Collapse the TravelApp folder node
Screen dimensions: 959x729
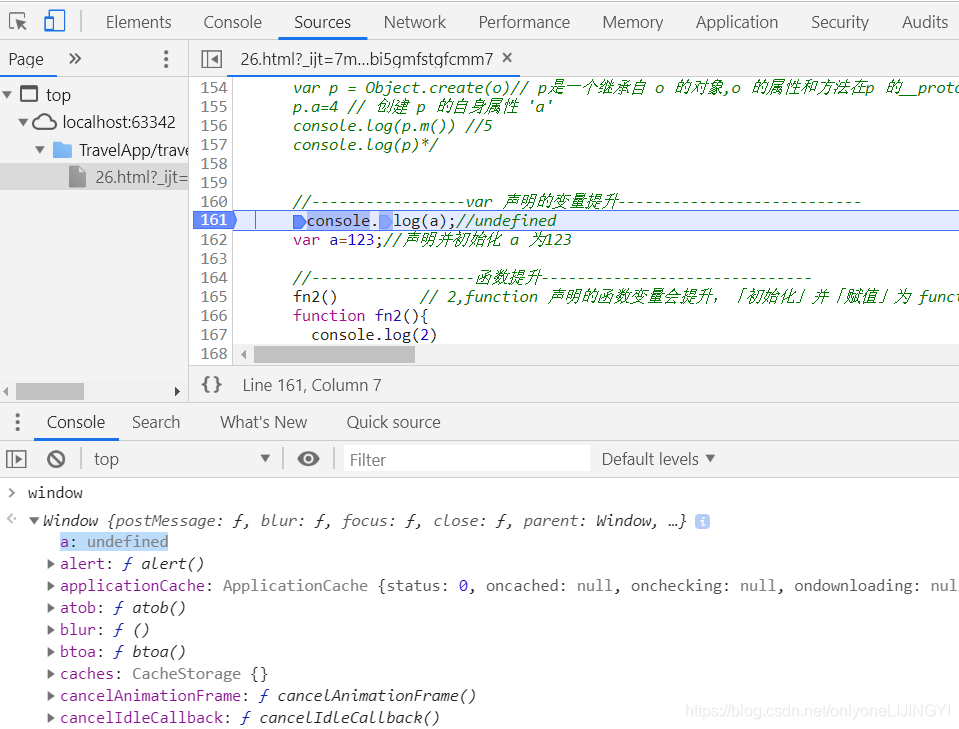click(x=40, y=150)
